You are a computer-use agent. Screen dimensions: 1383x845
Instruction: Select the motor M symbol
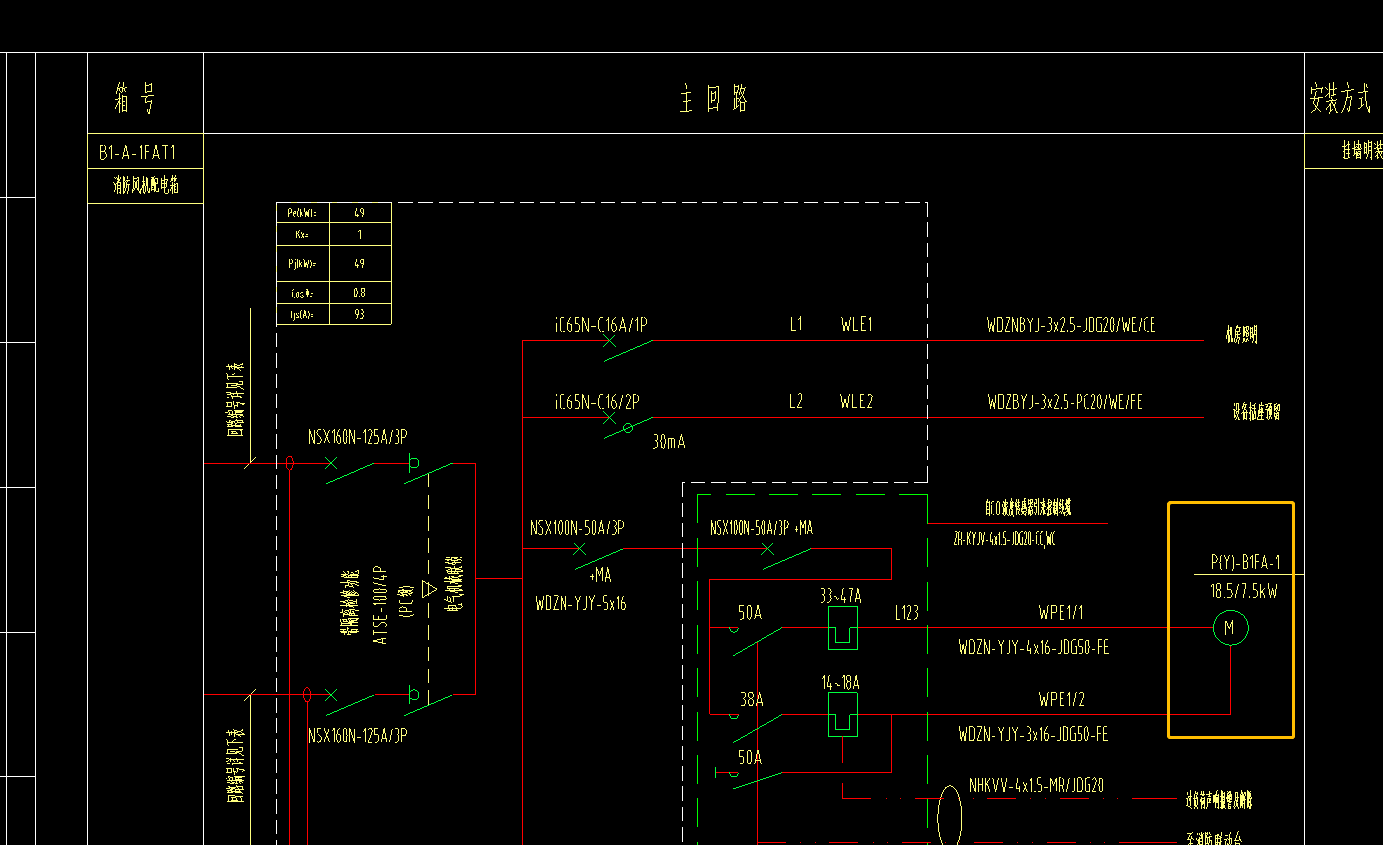click(1230, 628)
